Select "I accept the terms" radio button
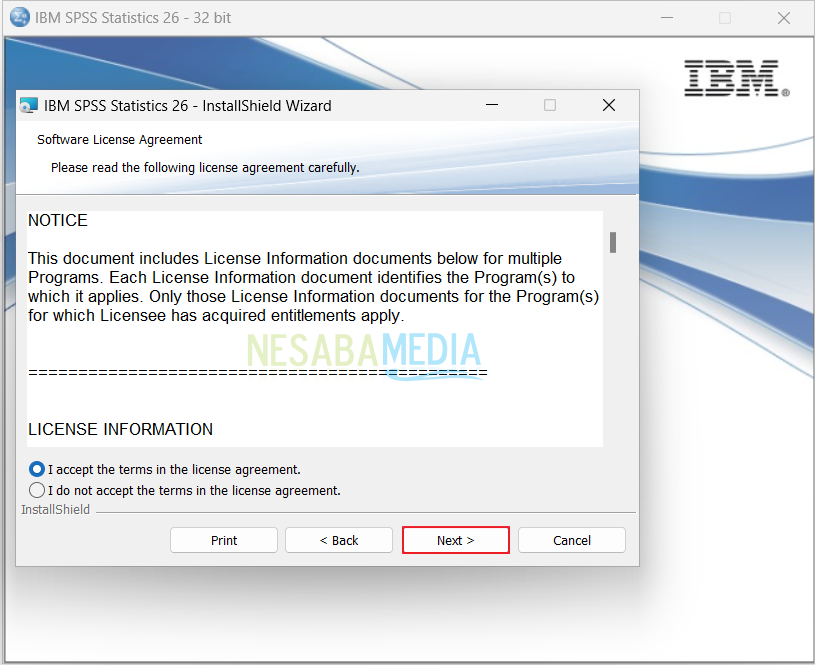The image size is (815, 665). click(37, 469)
